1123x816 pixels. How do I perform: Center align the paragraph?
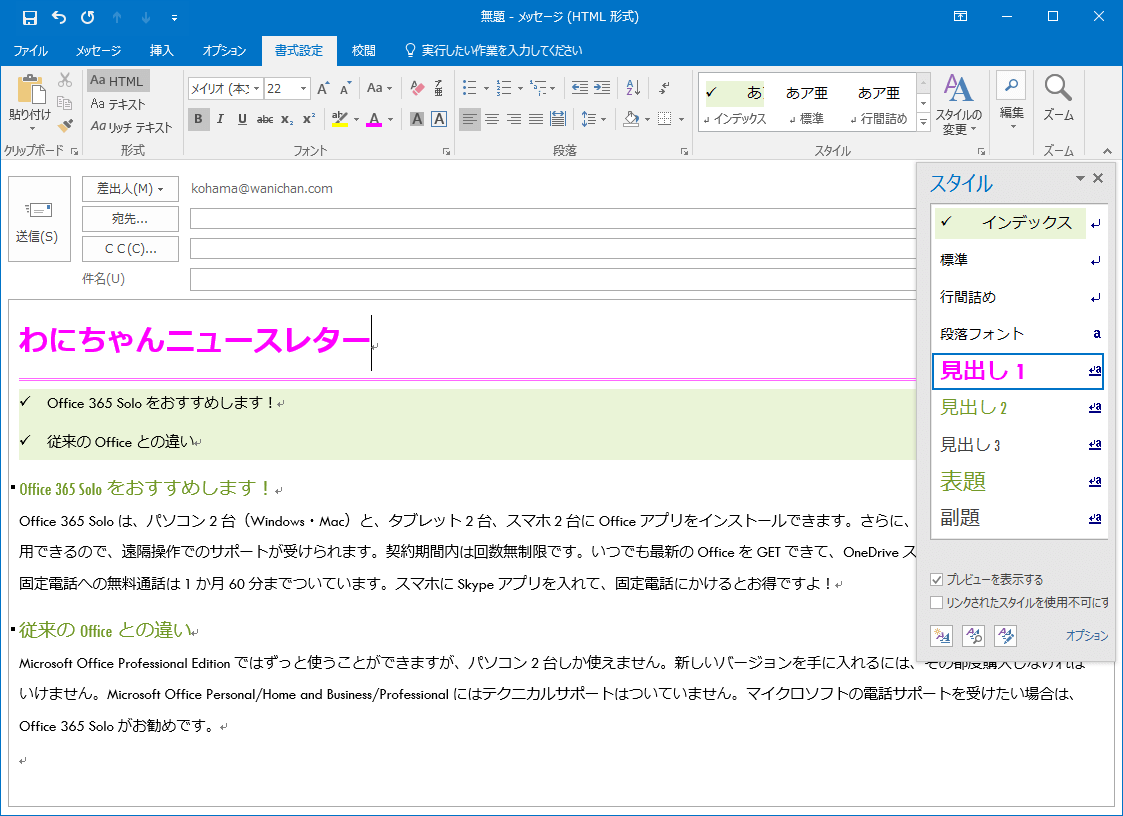[491, 120]
